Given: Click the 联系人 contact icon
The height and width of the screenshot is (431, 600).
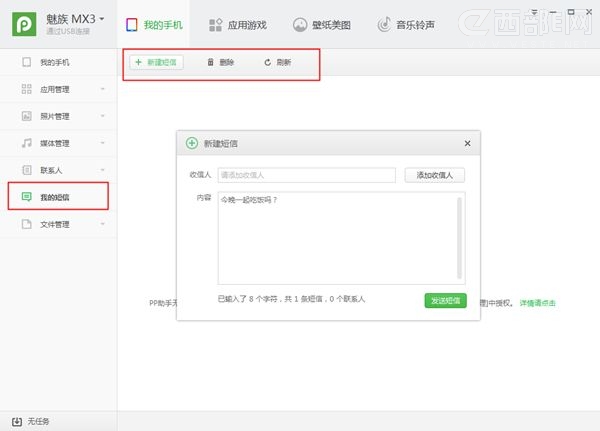Looking at the screenshot, I should [x=27, y=170].
